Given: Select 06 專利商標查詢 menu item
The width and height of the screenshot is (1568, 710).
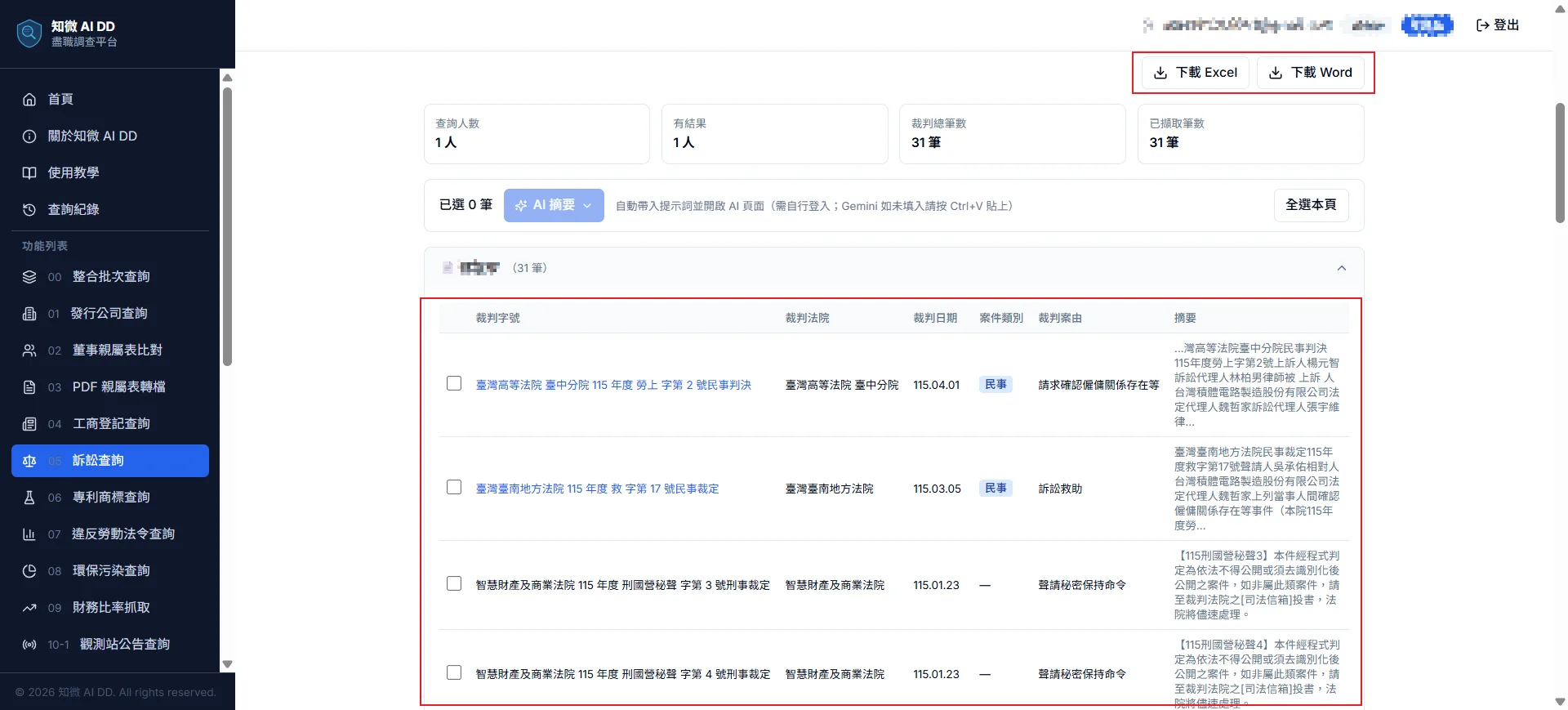Looking at the screenshot, I should tap(110, 498).
